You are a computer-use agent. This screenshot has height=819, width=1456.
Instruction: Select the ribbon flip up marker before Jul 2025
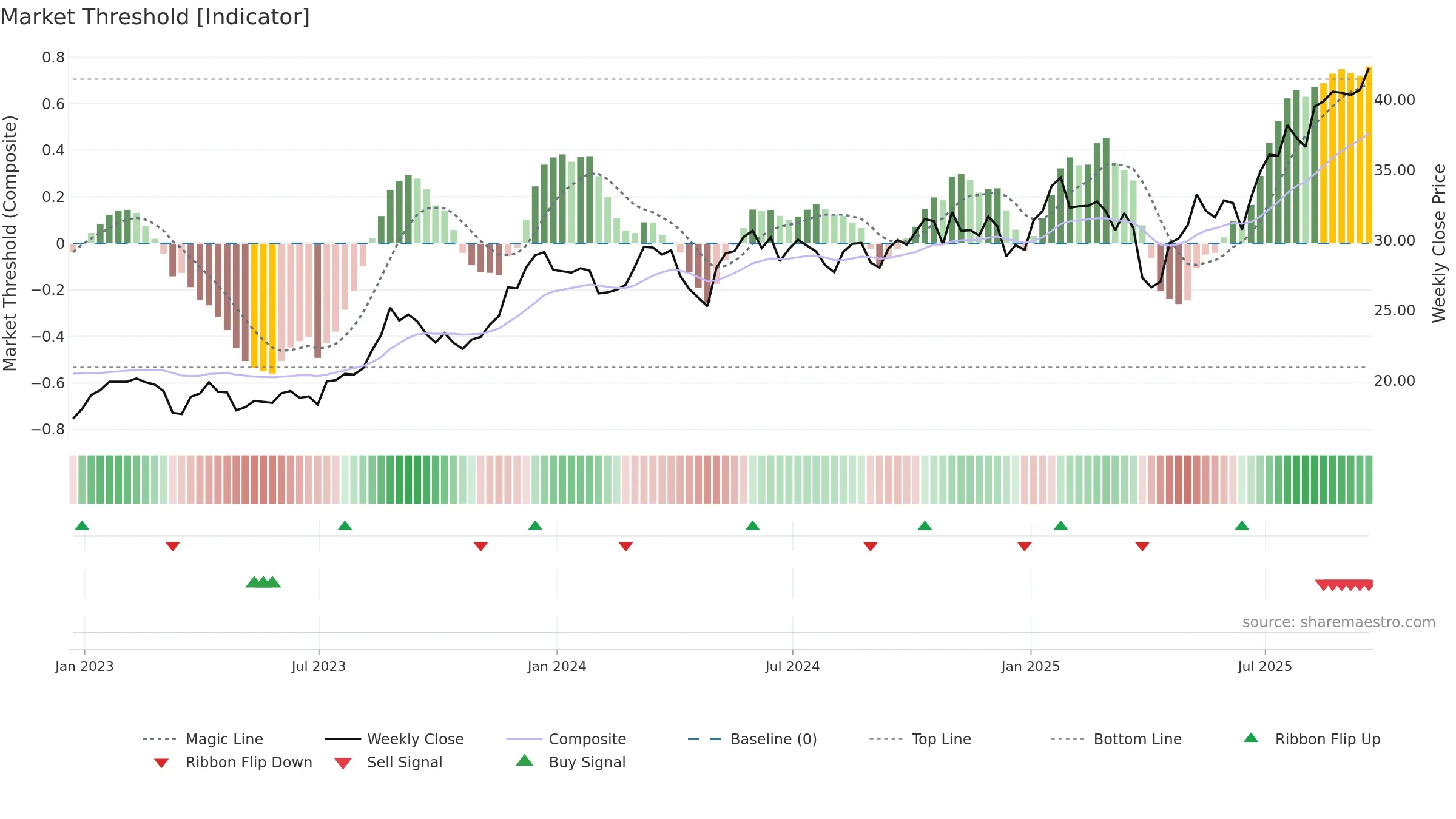[1242, 525]
